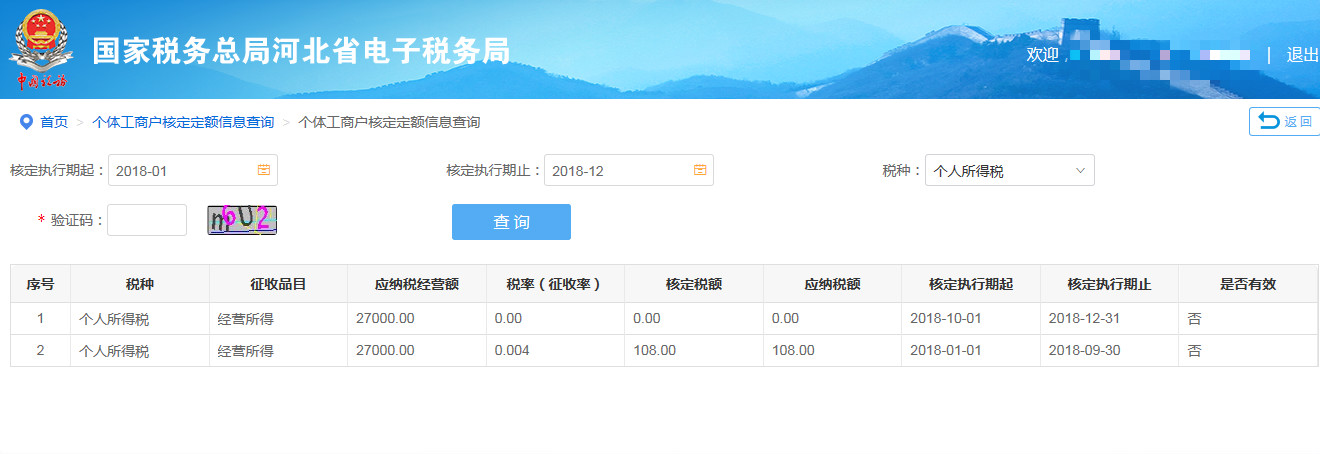
Task: Click the 返回 button text
Action: [x=1298, y=122]
